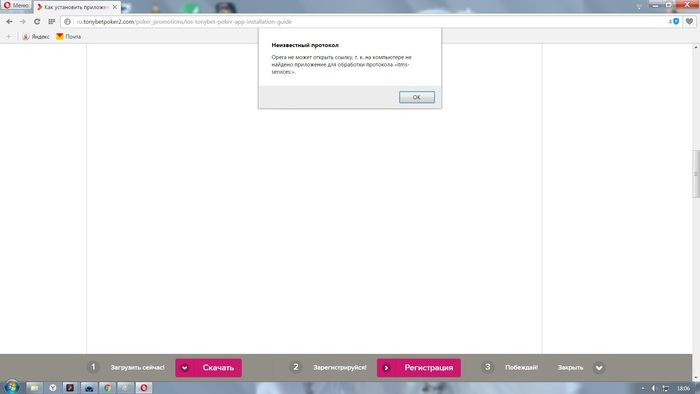Open File Explorer from the taskbar

(34, 388)
